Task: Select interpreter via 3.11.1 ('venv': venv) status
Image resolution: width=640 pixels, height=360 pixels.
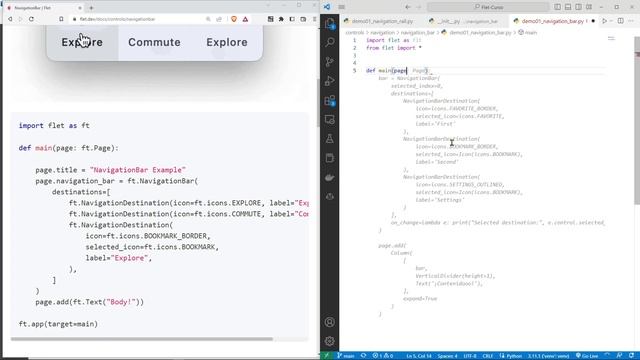Action: point(548,356)
